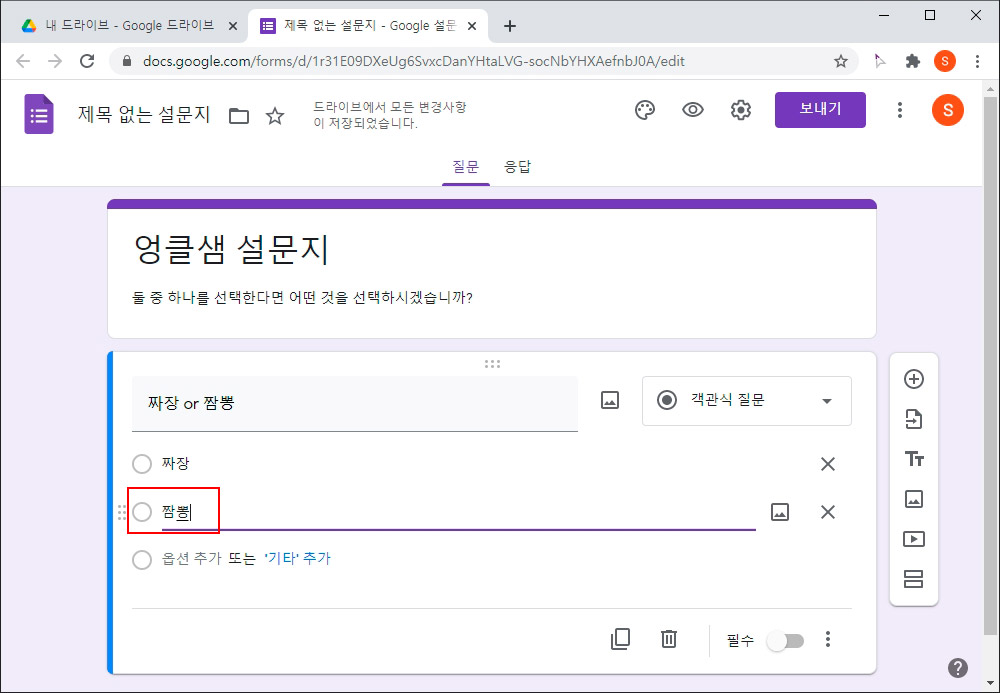Screen dimensions: 1000x693
Task: Enable the 필수 required toggle
Action: pos(785,640)
